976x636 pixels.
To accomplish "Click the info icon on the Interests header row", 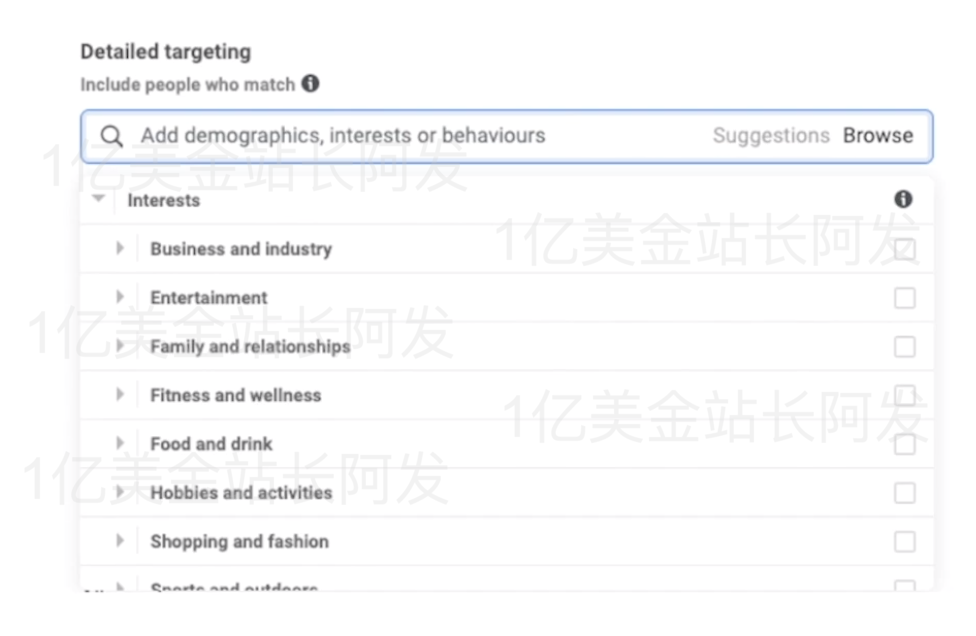I will click(903, 199).
